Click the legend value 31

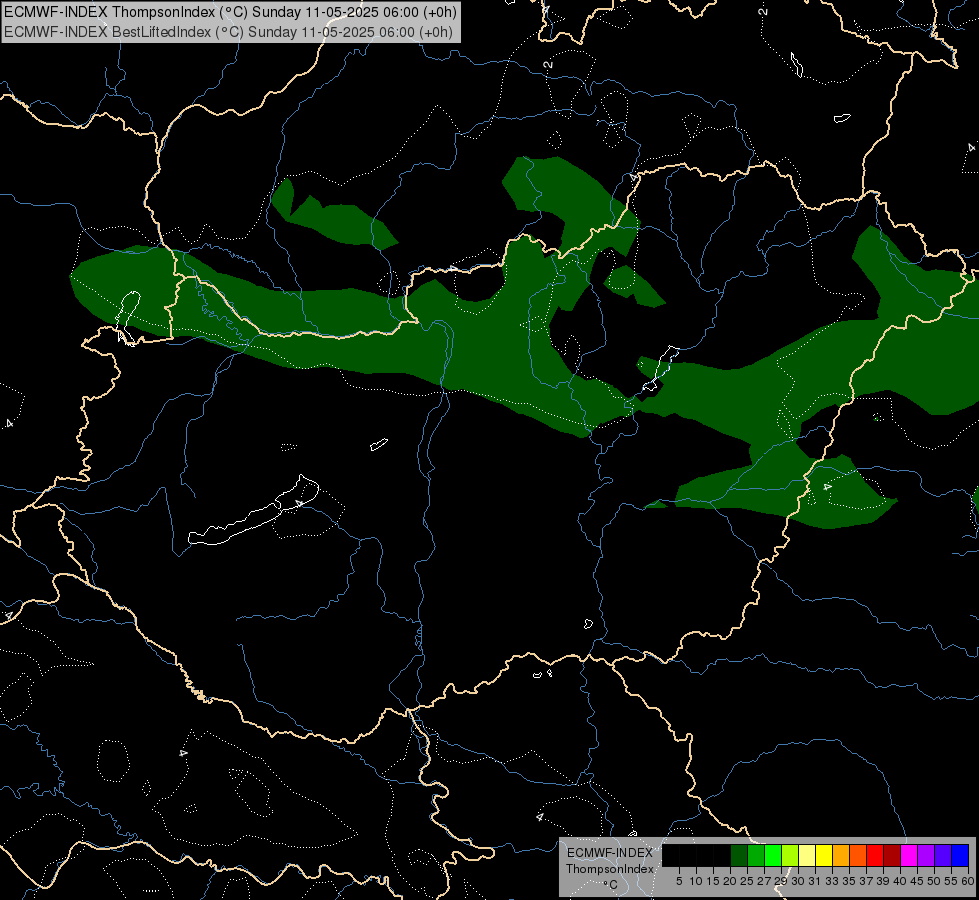click(815, 881)
